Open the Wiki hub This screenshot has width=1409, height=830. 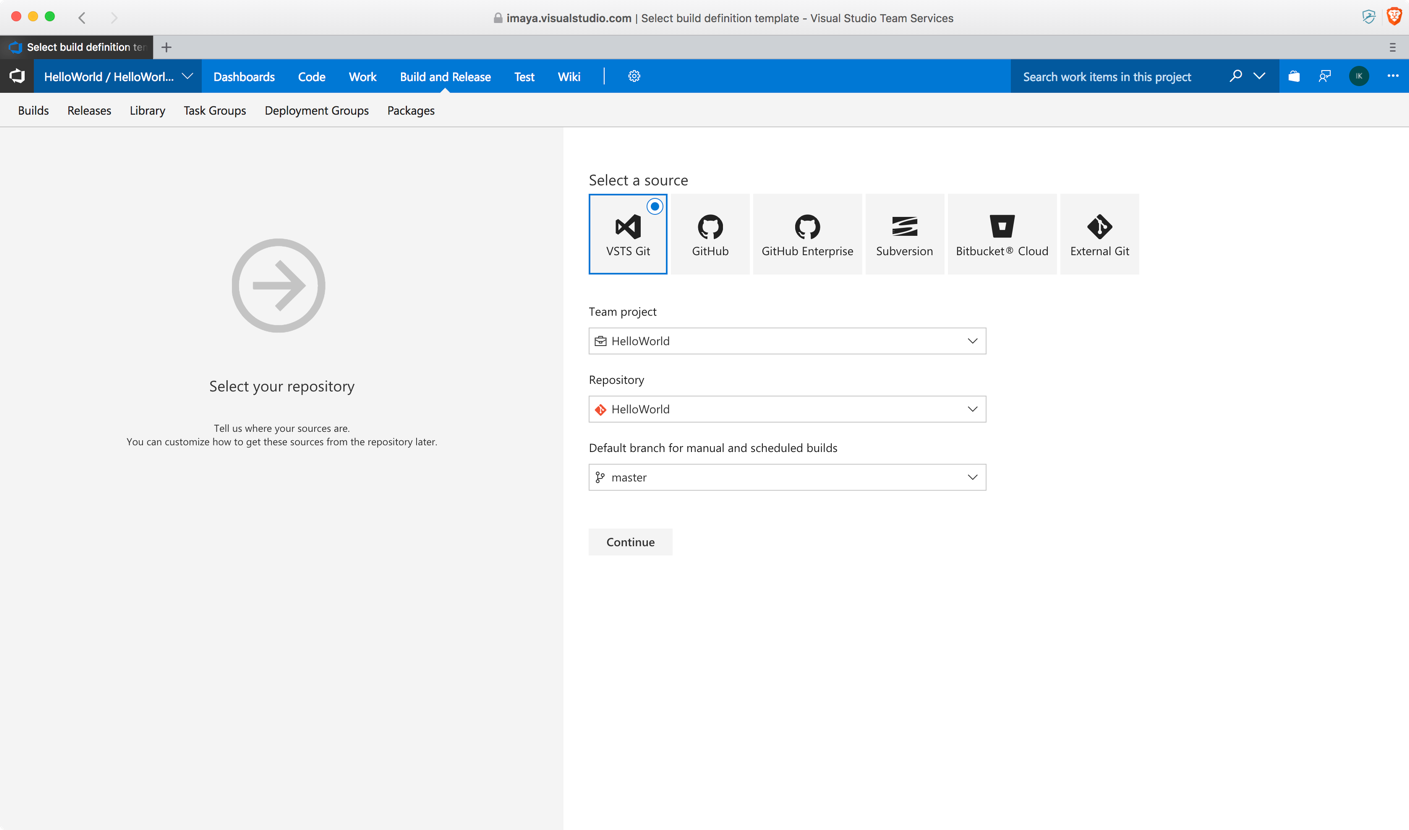[x=569, y=77]
